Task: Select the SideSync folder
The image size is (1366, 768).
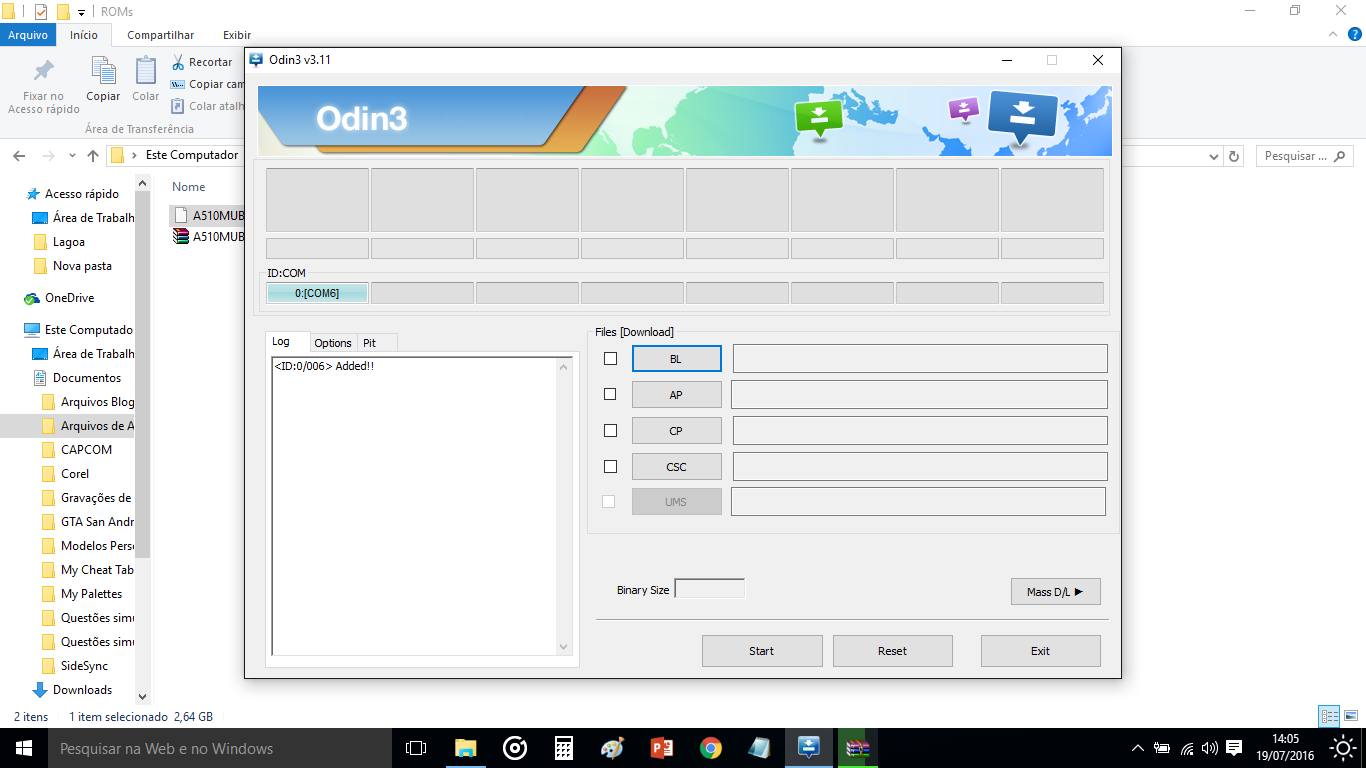Action: point(84,666)
